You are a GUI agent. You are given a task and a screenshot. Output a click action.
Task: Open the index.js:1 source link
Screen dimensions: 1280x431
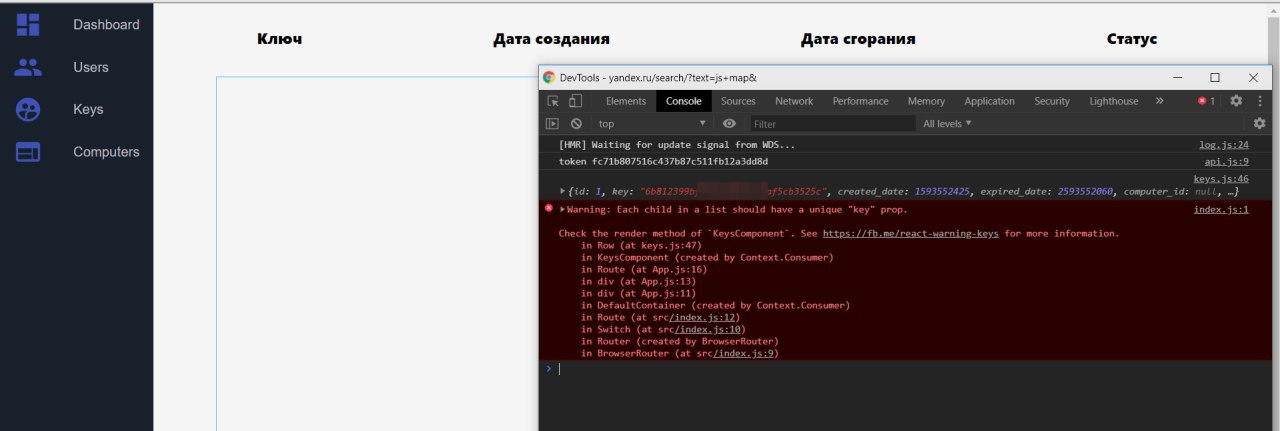click(x=1221, y=209)
